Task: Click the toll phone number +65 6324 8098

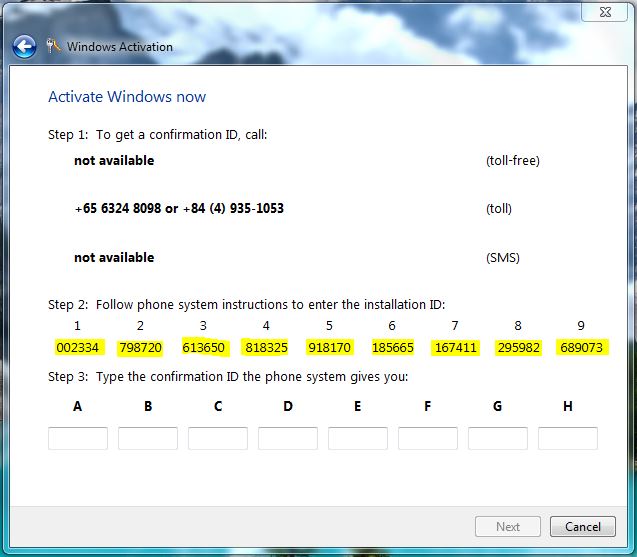Action: point(118,208)
